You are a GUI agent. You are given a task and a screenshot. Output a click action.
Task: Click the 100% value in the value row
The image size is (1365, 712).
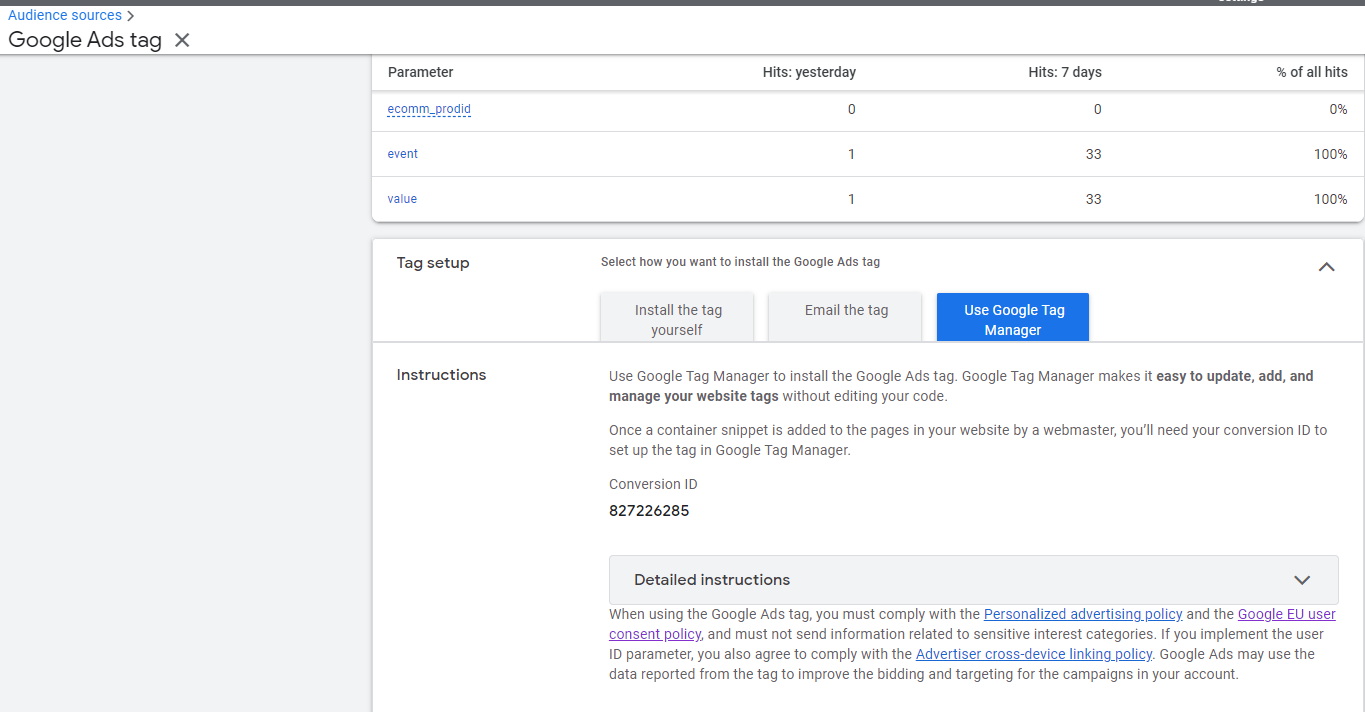[1331, 199]
